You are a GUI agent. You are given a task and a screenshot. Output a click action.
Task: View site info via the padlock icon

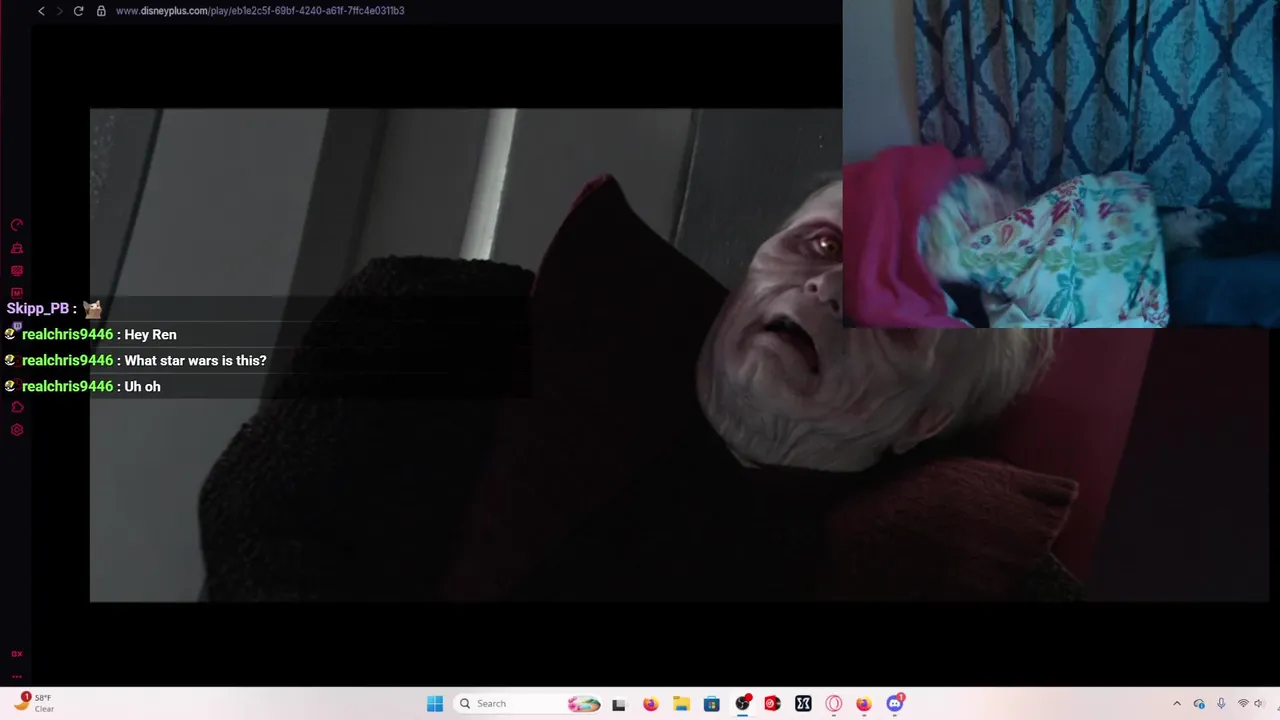click(x=101, y=11)
